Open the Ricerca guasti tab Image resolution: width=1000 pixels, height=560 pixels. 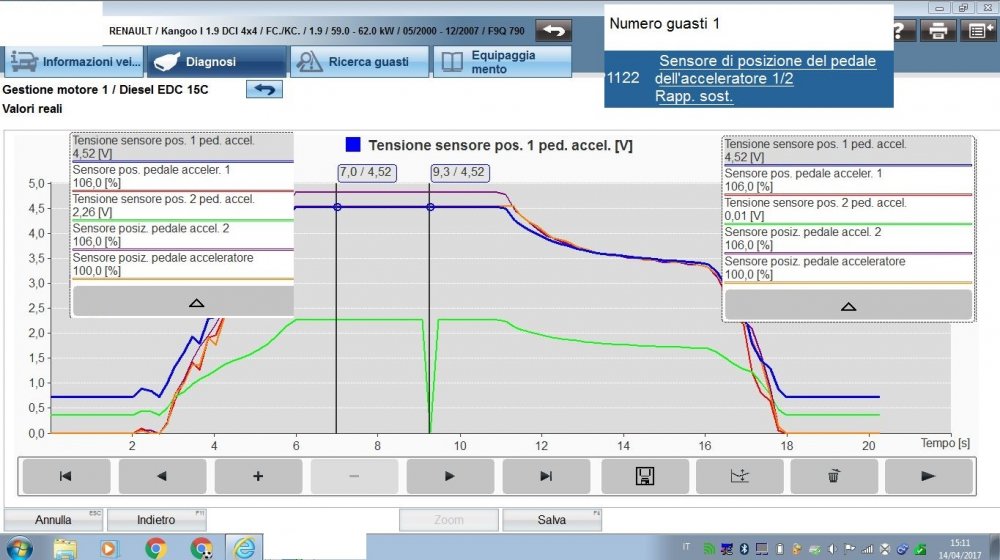pyautogui.click(x=359, y=62)
